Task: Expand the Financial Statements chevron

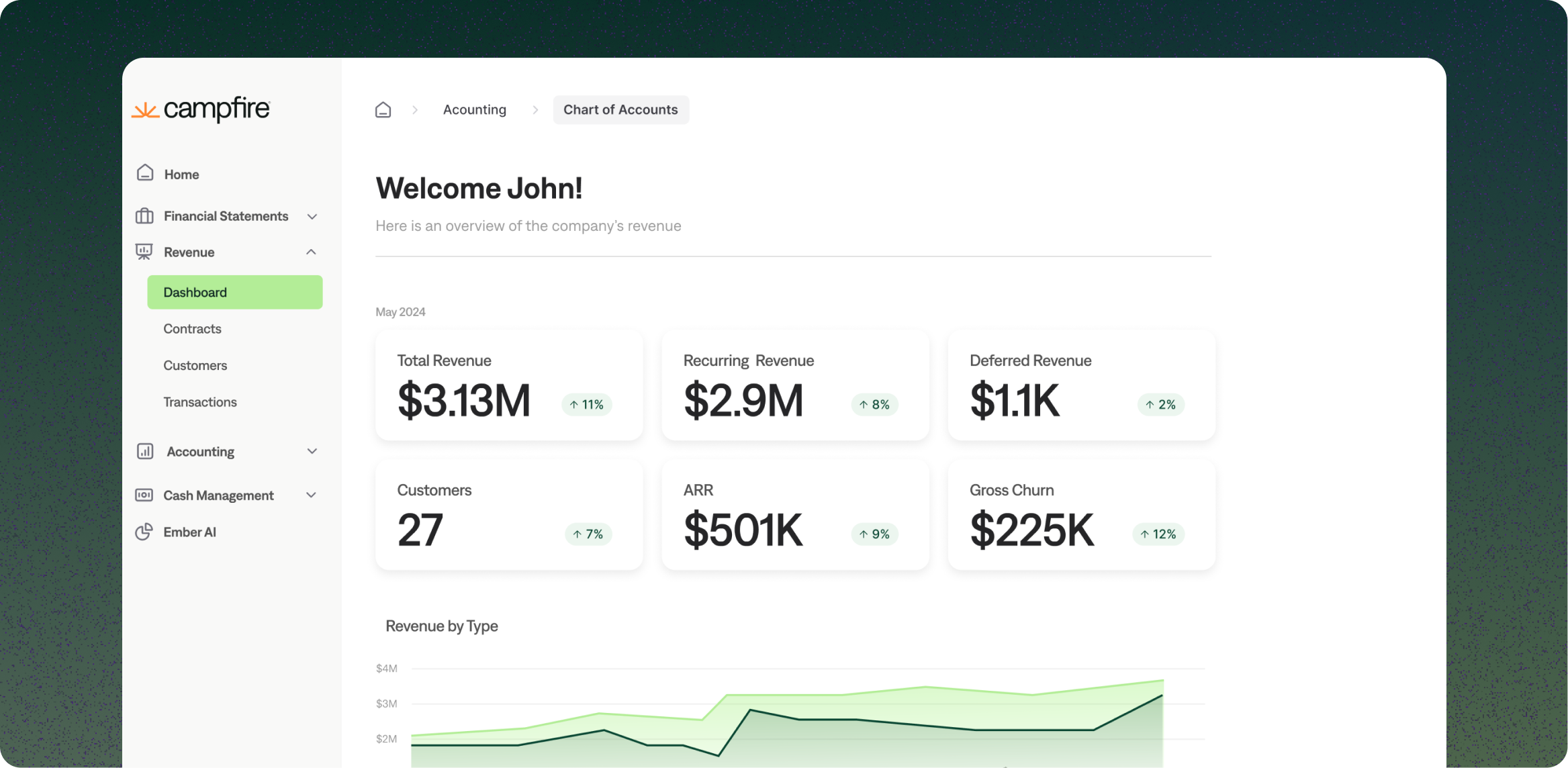Action: click(312, 216)
